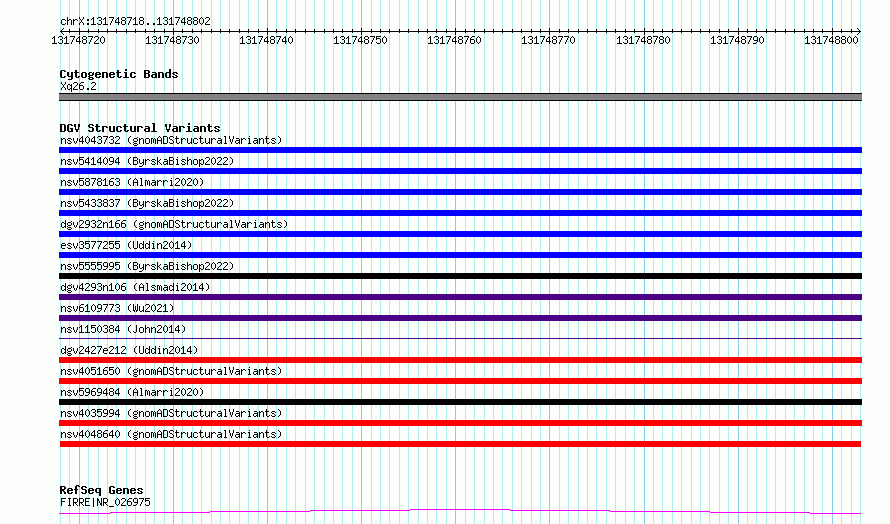Click ruler position 131748780
Viewport: 890px width, 524px height.
click(643, 40)
